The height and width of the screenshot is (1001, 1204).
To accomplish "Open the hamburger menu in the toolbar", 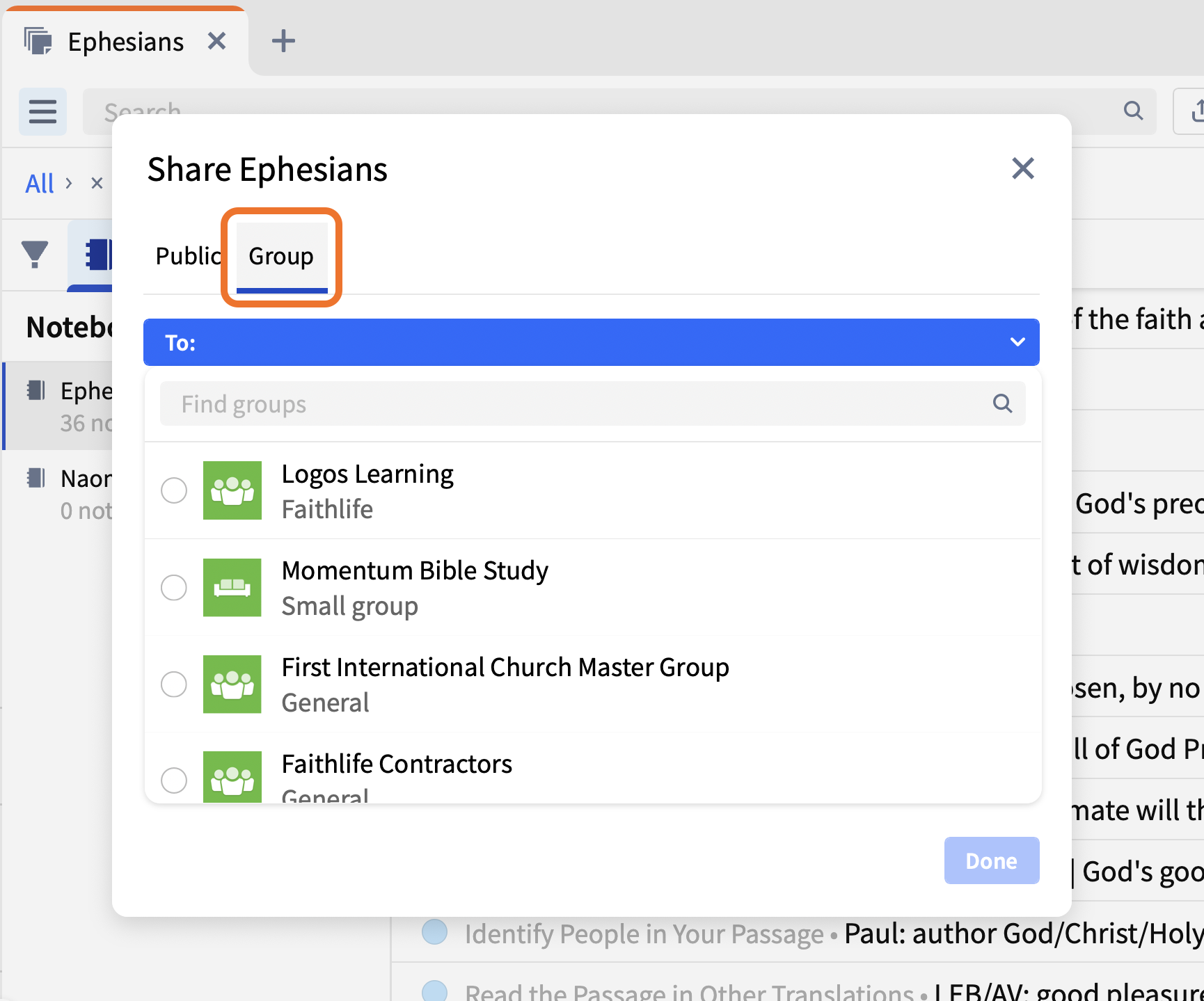I will coord(42,111).
